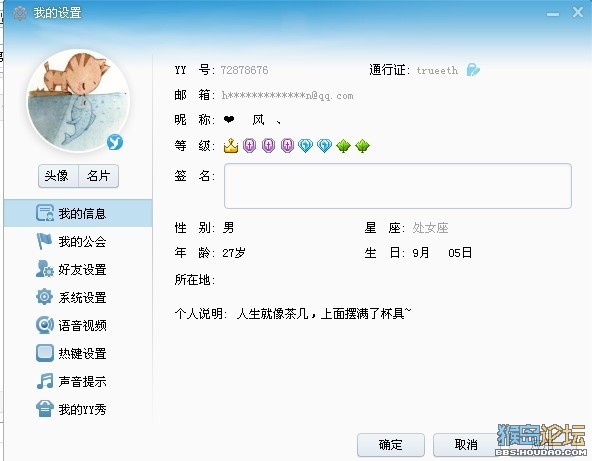Click the first green leaf level icon

pos(343,146)
